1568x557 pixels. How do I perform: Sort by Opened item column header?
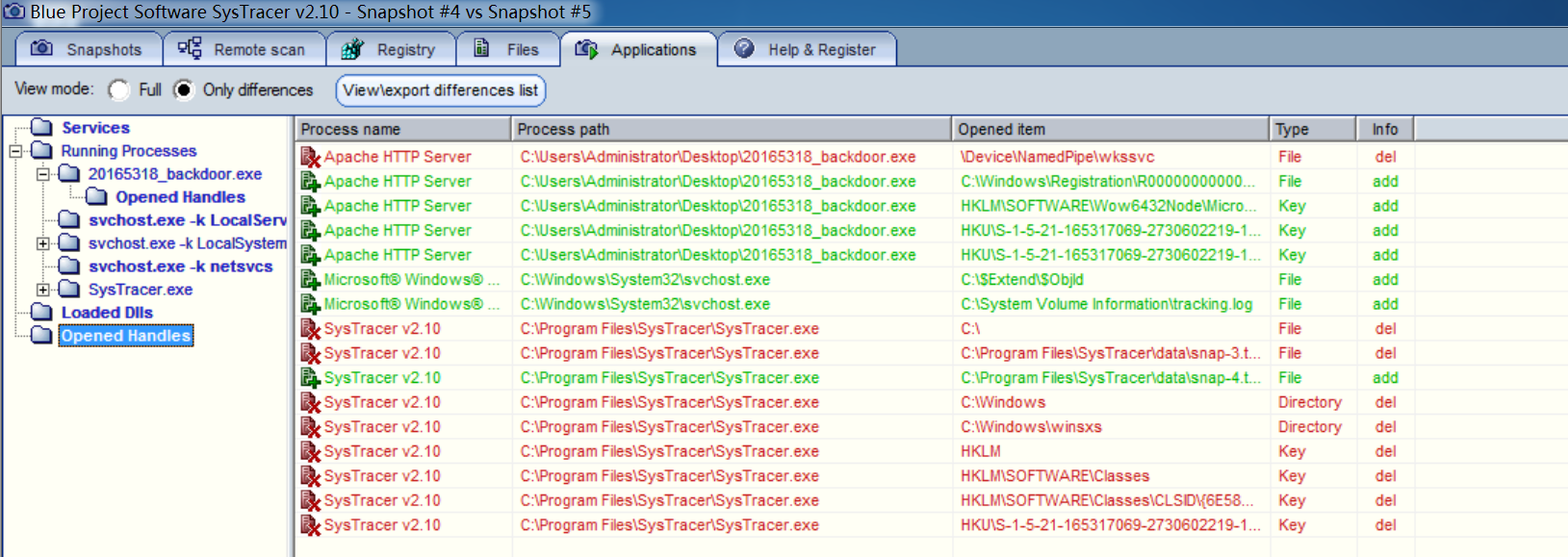(1111, 129)
